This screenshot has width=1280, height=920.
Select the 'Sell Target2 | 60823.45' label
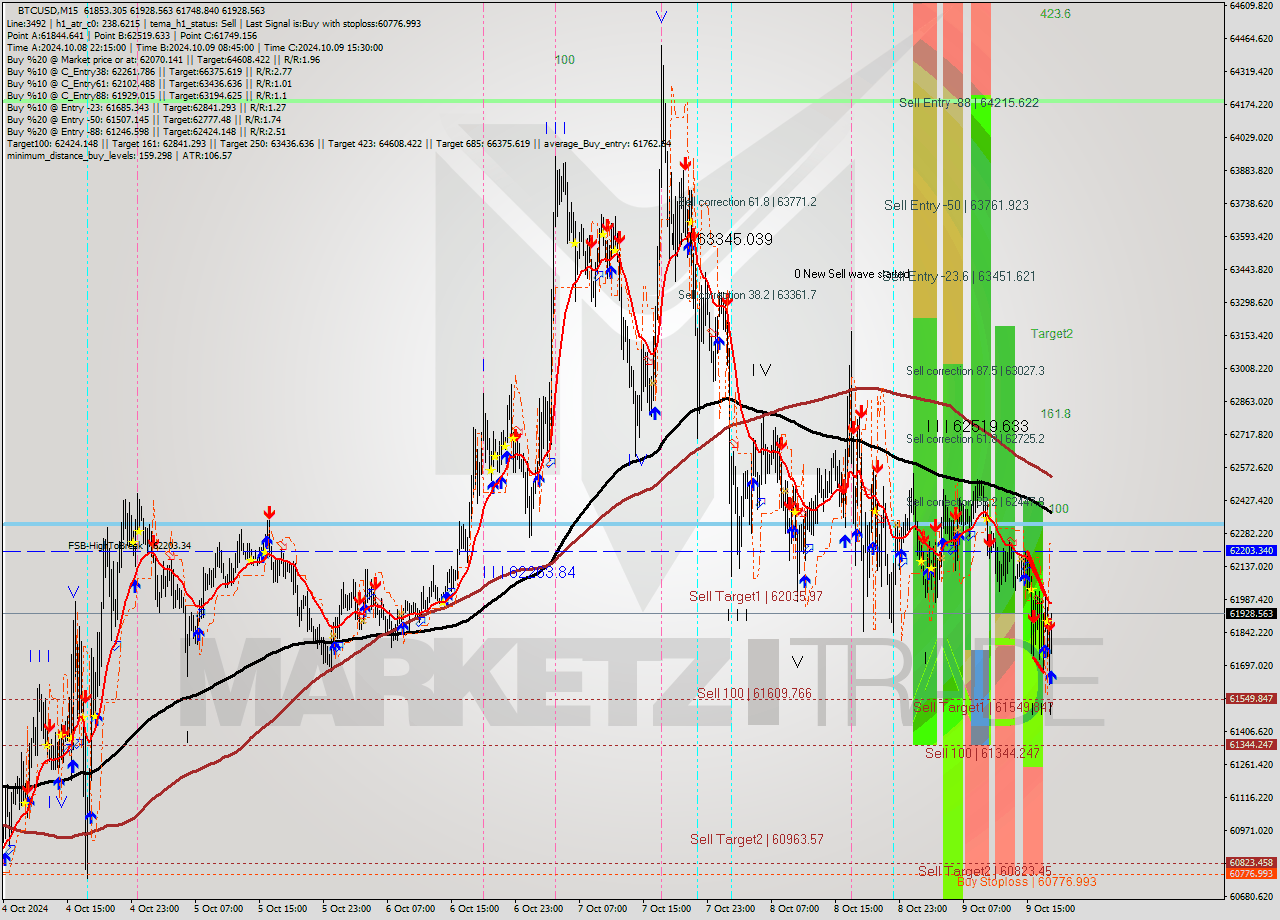pyautogui.click(x=984, y=871)
